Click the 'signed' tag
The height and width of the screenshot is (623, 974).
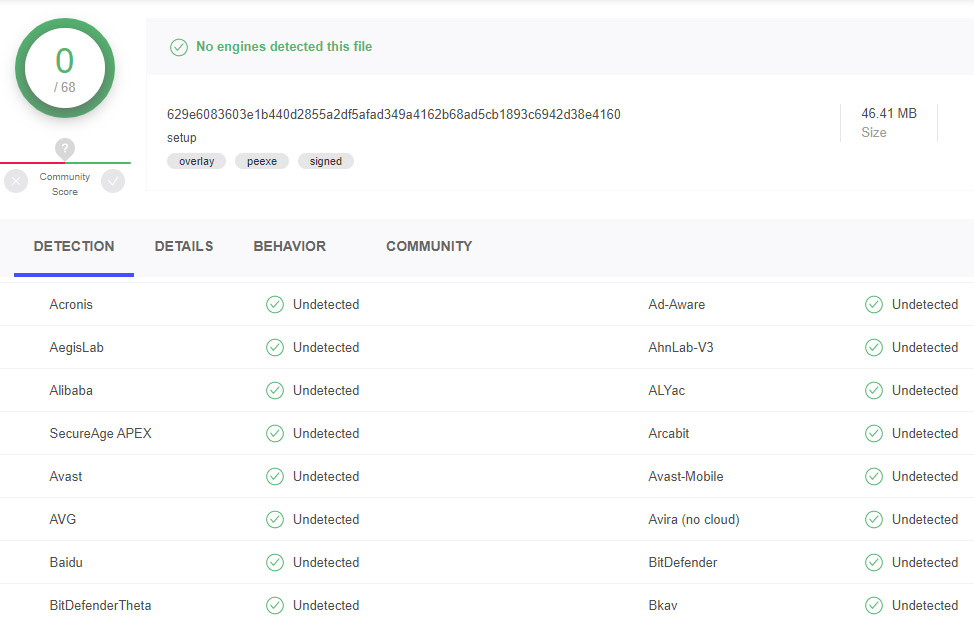point(326,161)
